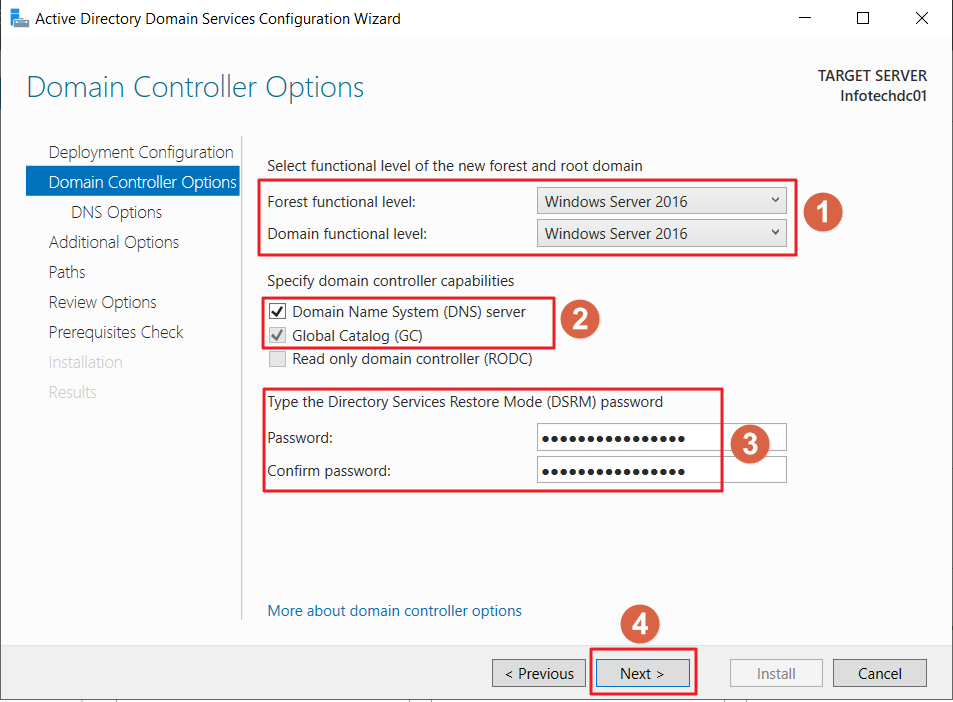Screen dimensions: 953x702
Task: Open the Domain functional level dropdown
Action: (x=661, y=233)
